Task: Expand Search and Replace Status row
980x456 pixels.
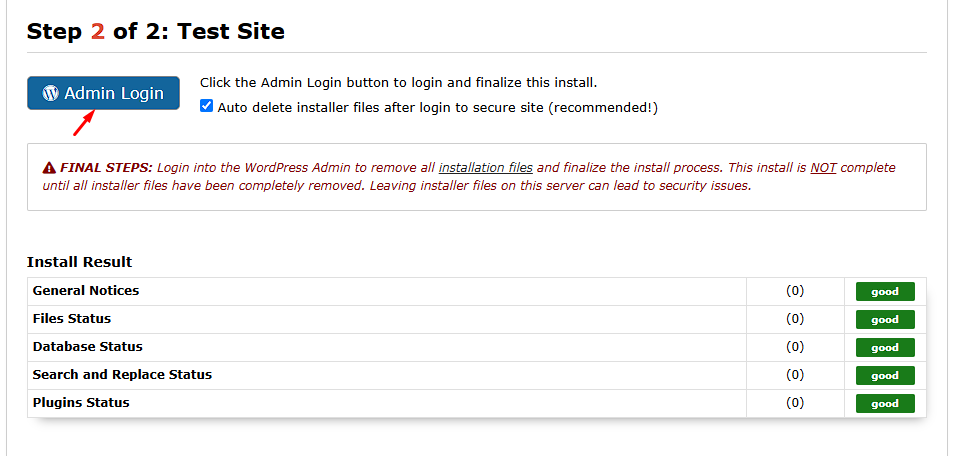Action: [x=122, y=375]
